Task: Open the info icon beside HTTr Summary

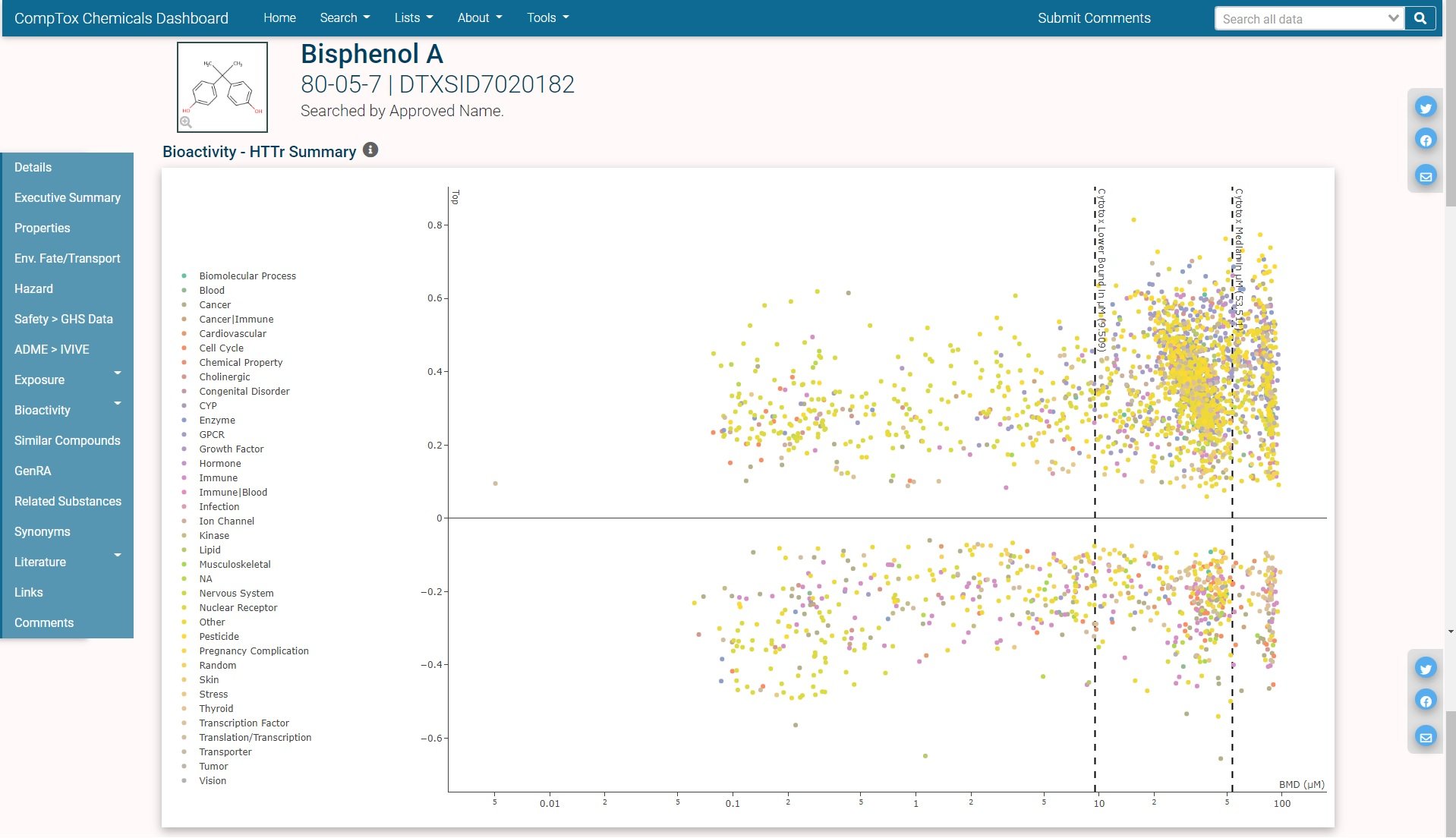Action: pyautogui.click(x=370, y=150)
